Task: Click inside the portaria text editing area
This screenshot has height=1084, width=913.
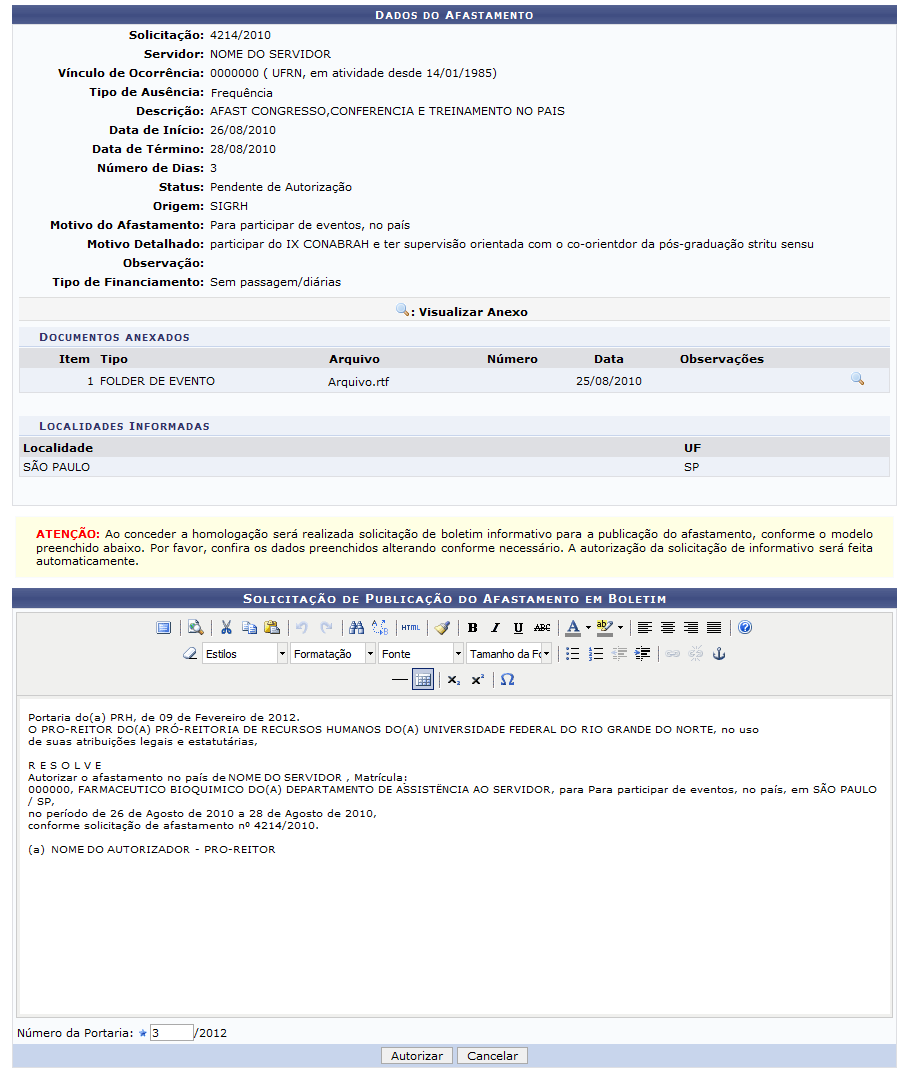Action: (x=455, y=857)
